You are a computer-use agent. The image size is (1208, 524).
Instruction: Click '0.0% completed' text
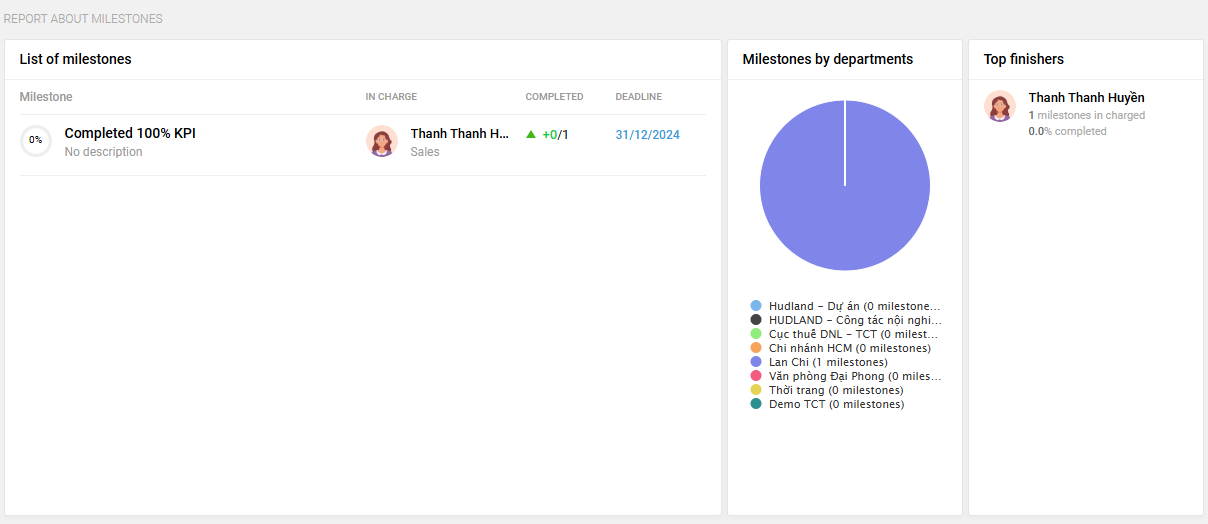1067,132
